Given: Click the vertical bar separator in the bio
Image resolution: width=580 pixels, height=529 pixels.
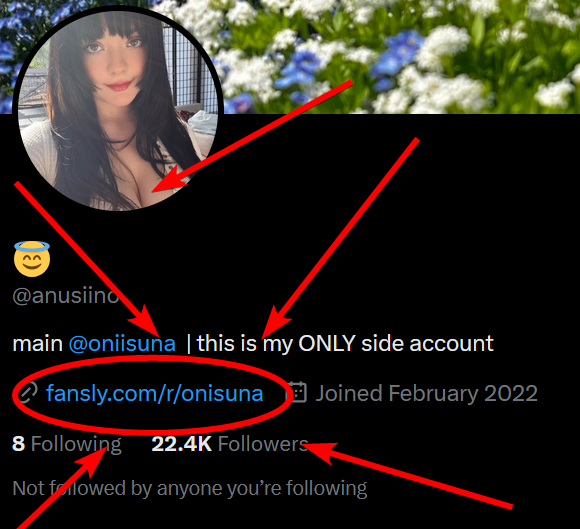Looking at the screenshot, I should click(189, 344).
